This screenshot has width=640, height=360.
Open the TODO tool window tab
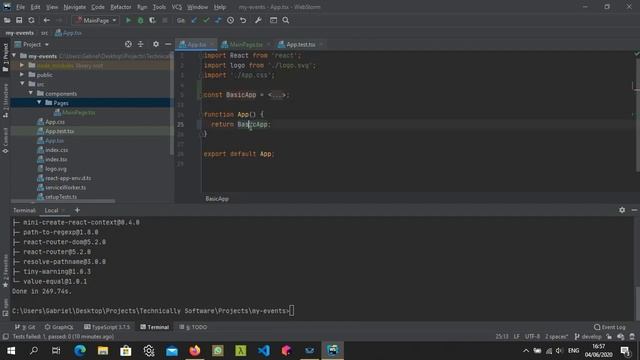point(193,327)
